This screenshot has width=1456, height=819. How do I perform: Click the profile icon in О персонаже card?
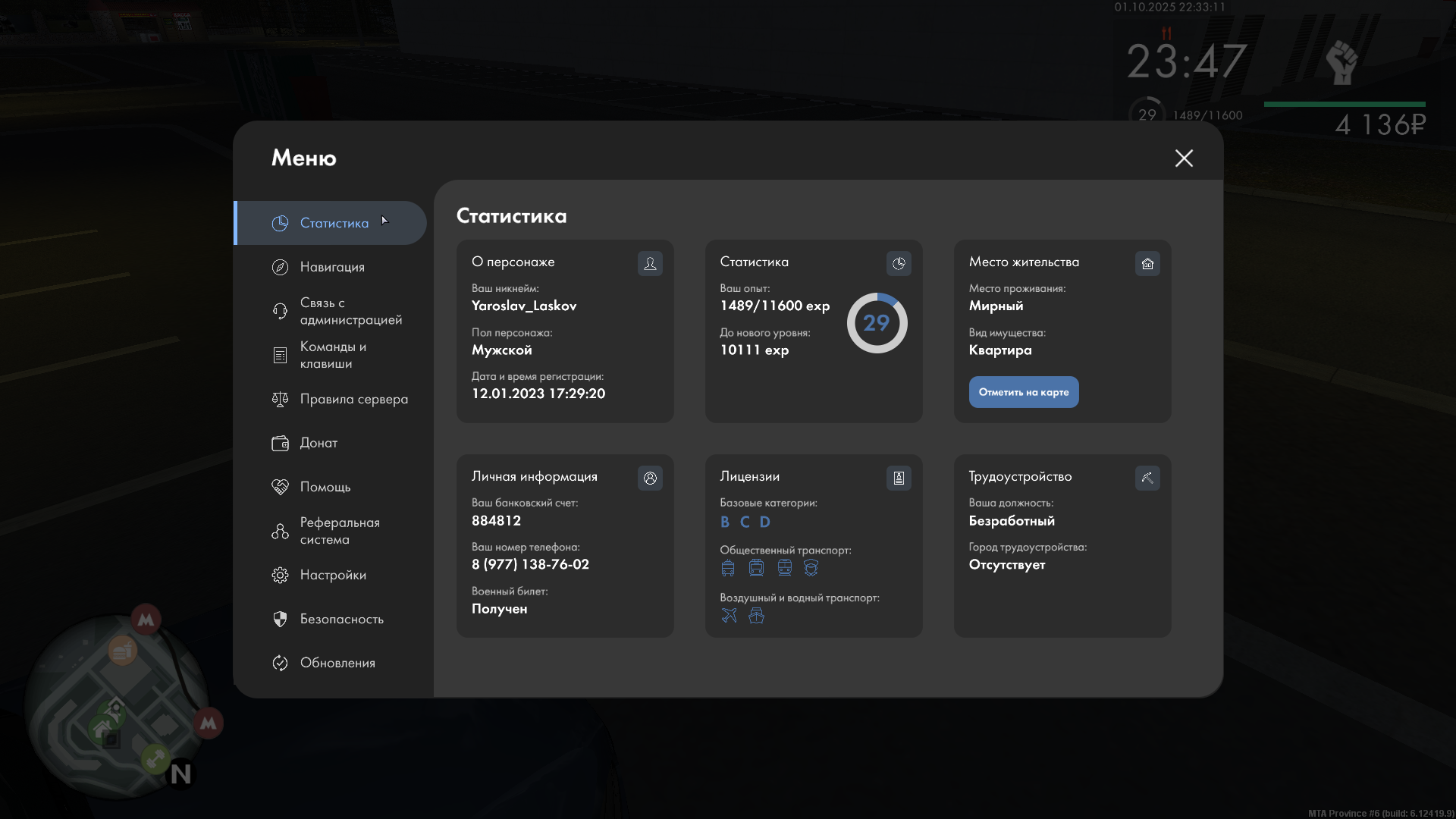click(650, 263)
